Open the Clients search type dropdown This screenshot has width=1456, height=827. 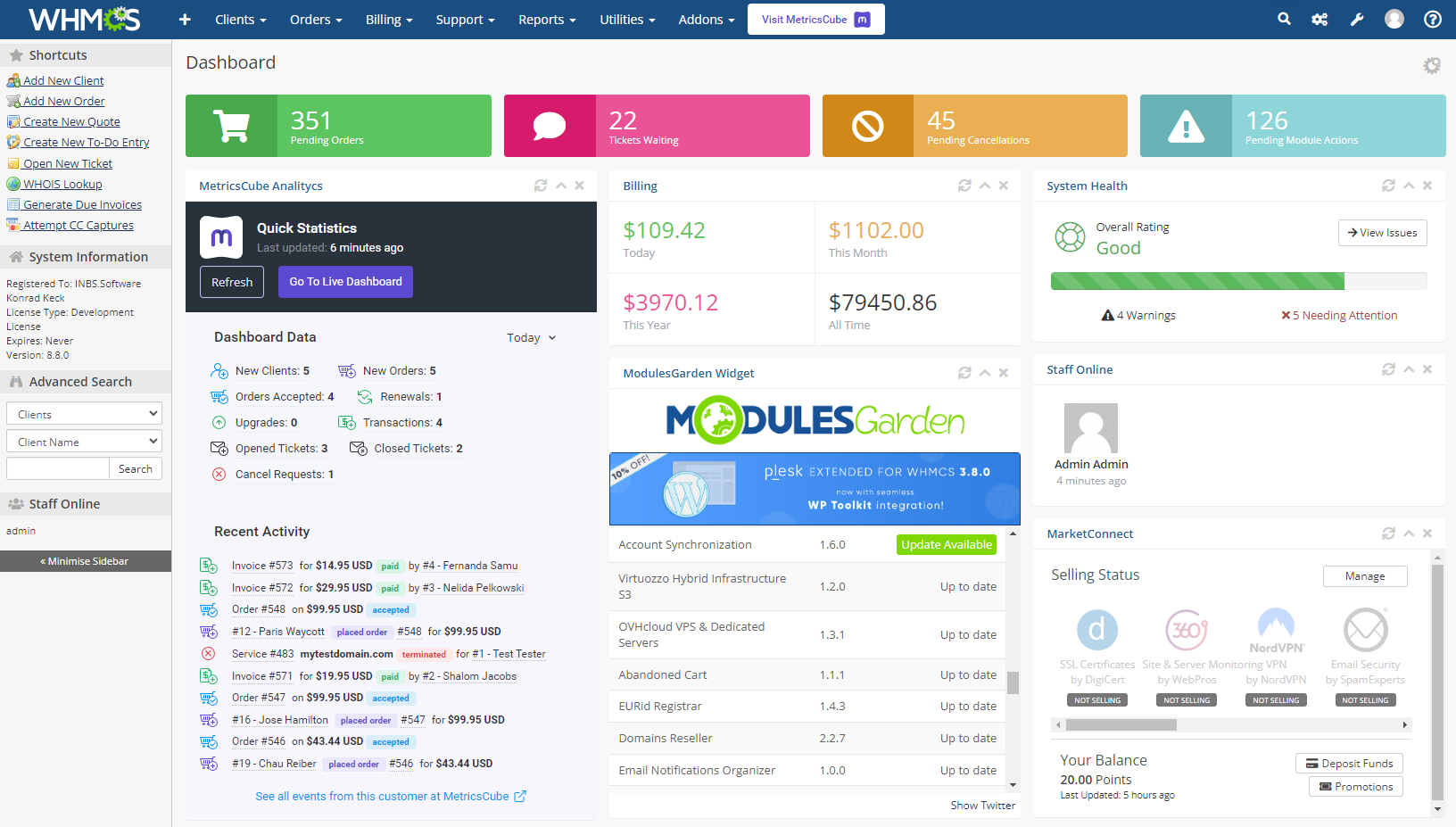point(85,414)
